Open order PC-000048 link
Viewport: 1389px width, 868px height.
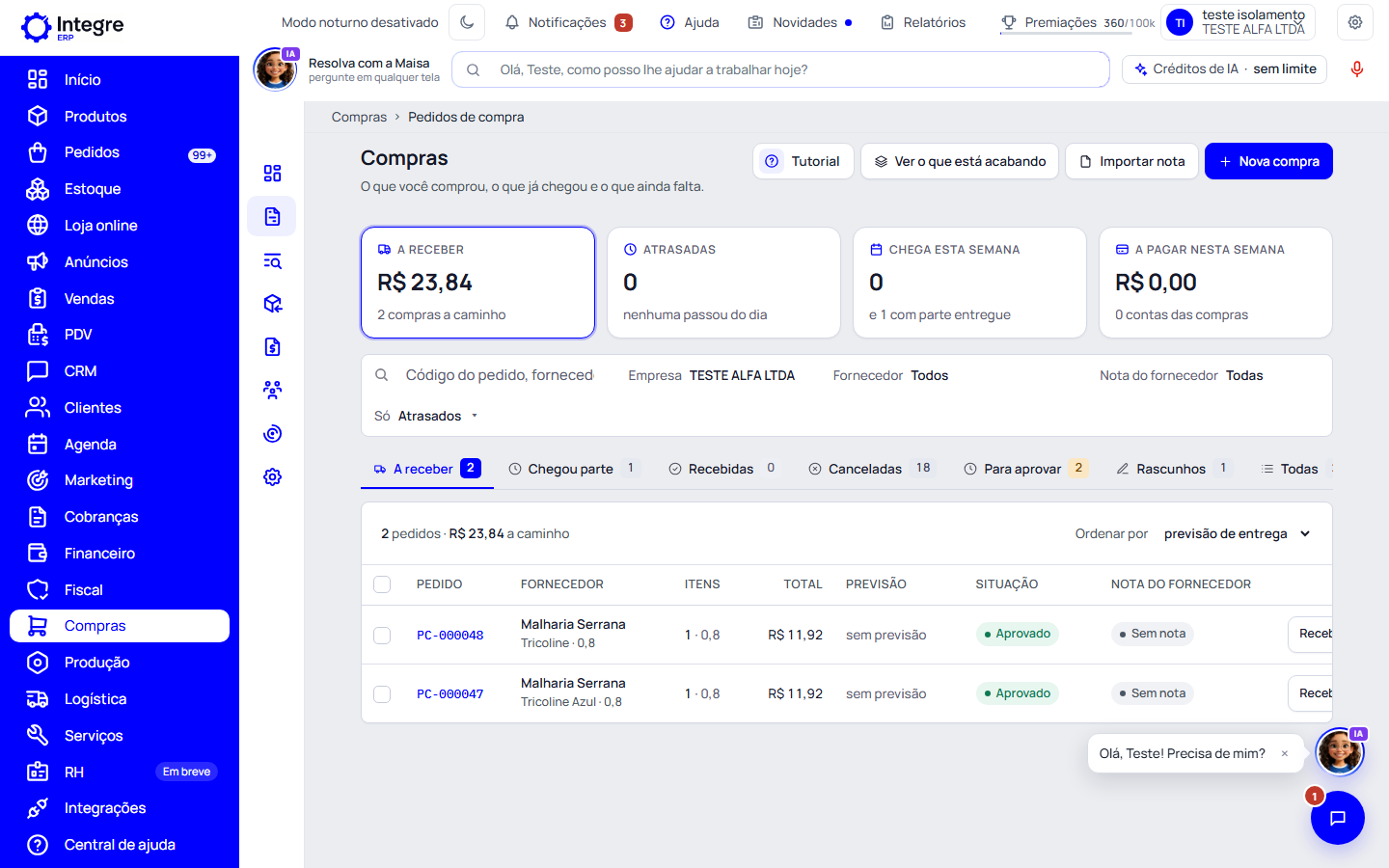coord(449,636)
